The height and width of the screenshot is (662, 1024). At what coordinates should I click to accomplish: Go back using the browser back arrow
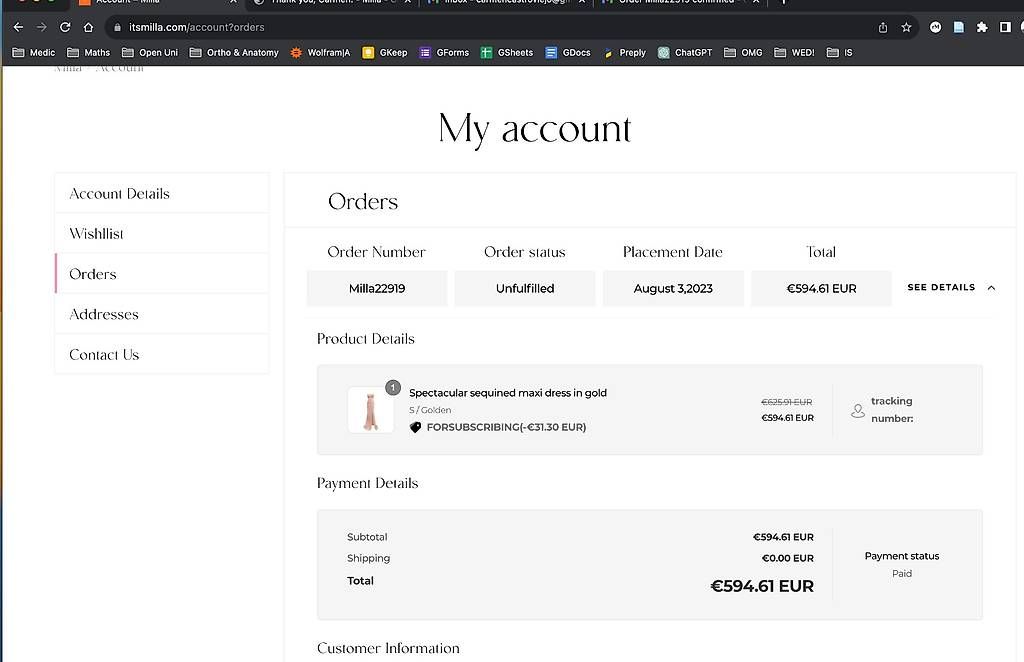pos(18,27)
